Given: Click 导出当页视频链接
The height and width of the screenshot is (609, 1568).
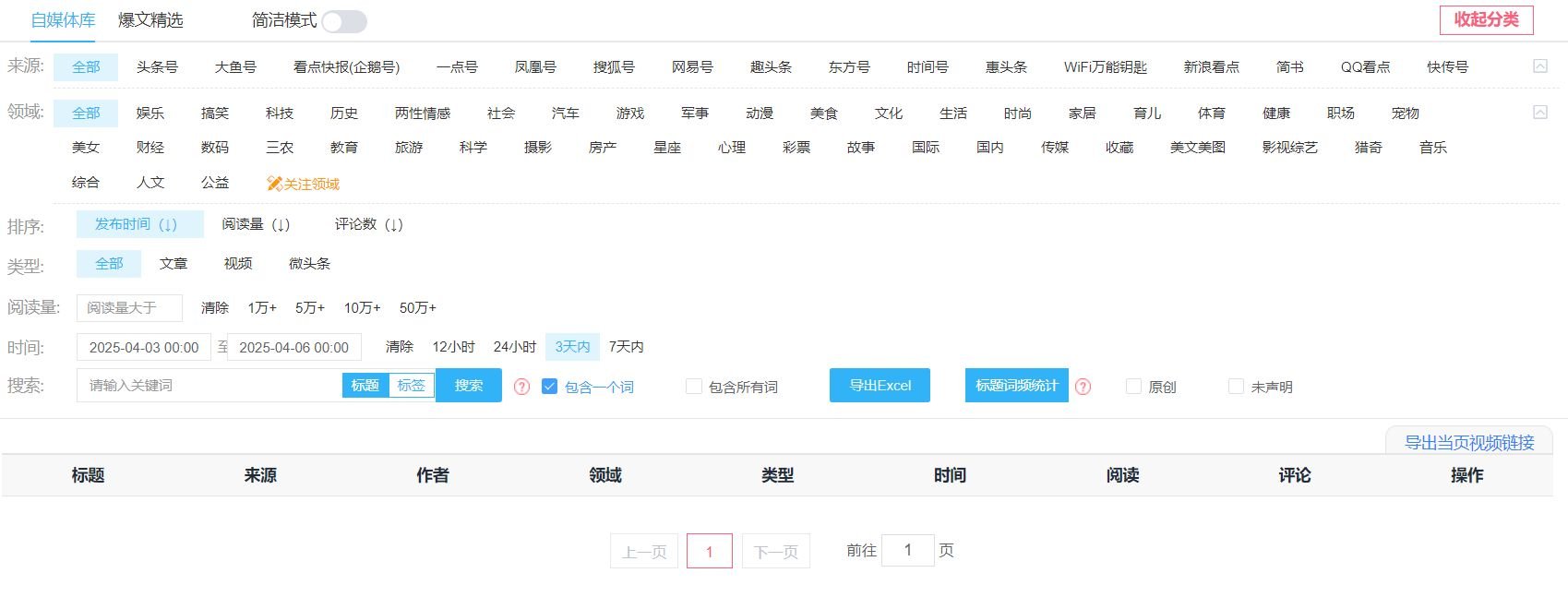Looking at the screenshot, I should [x=1469, y=442].
